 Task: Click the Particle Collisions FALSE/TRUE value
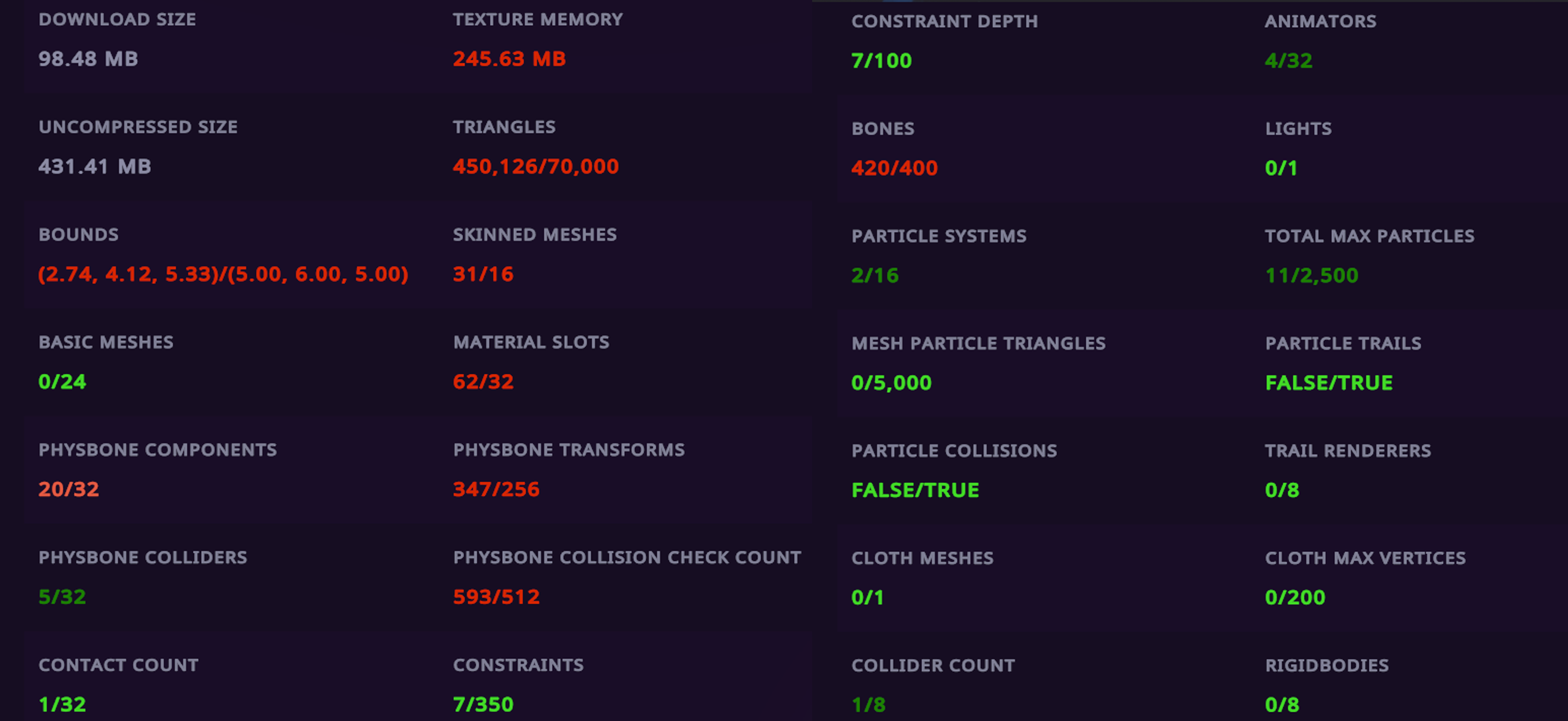[x=915, y=490]
